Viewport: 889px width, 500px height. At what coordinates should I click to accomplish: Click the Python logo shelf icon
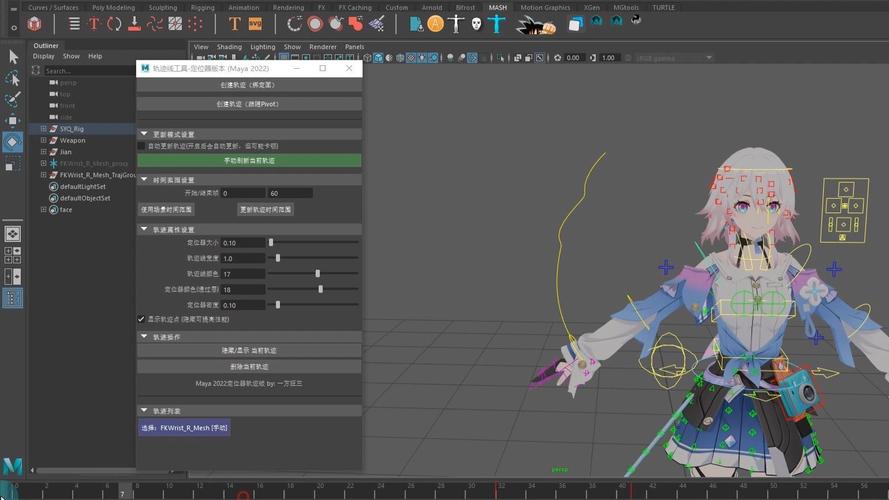[x=636, y=20]
